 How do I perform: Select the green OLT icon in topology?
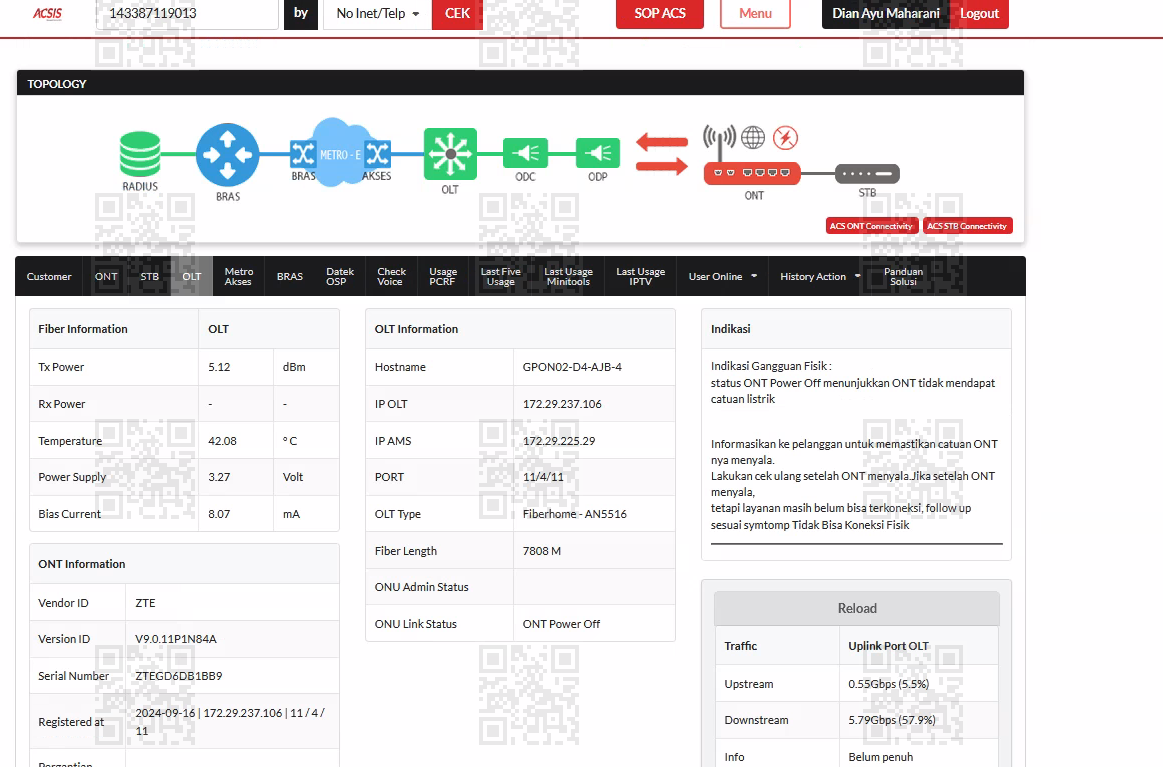[450, 154]
